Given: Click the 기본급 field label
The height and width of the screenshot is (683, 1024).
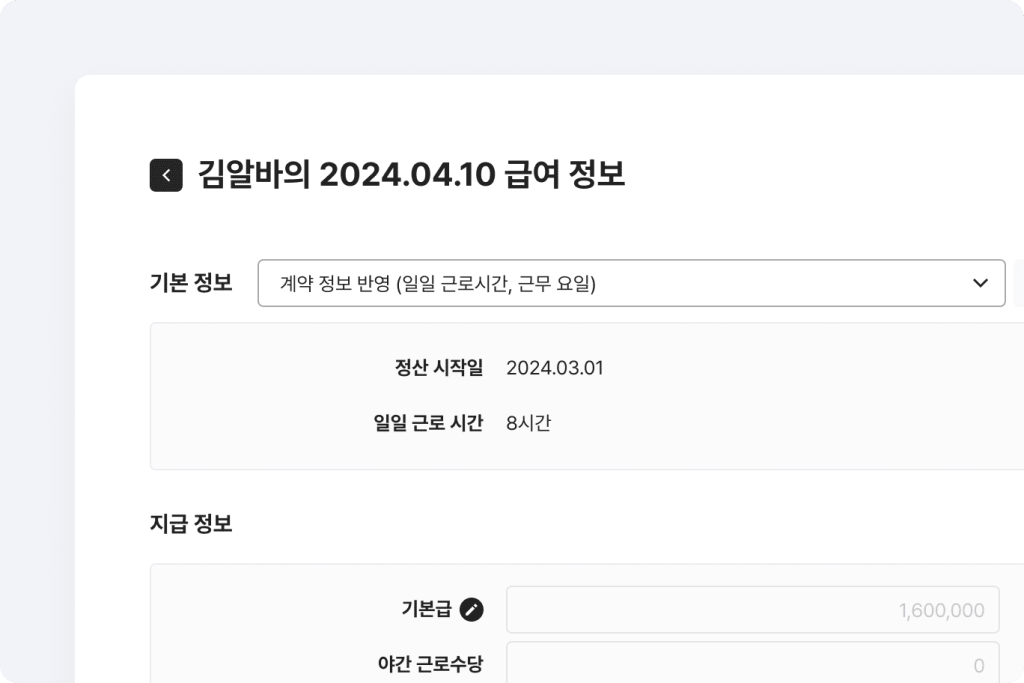Looking at the screenshot, I should 425,610.
